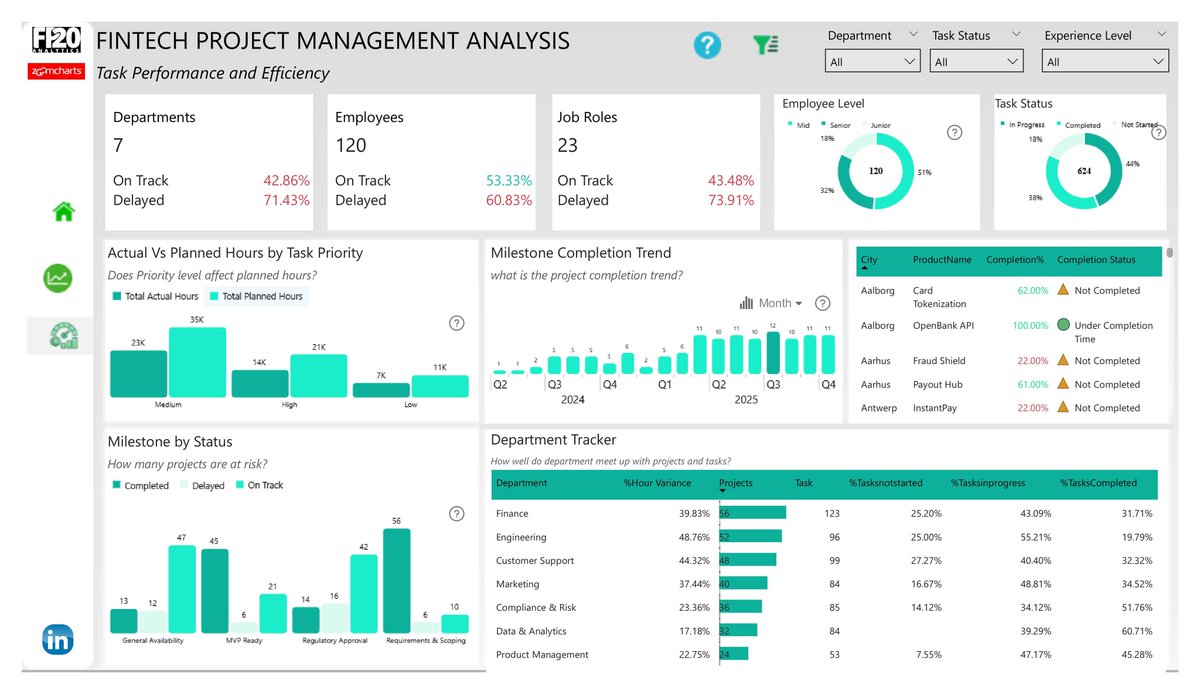Select the LinkedIn icon at the bottom left
The width and height of the screenshot is (1200, 694).
pyautogui.click(x=58, y=641)
